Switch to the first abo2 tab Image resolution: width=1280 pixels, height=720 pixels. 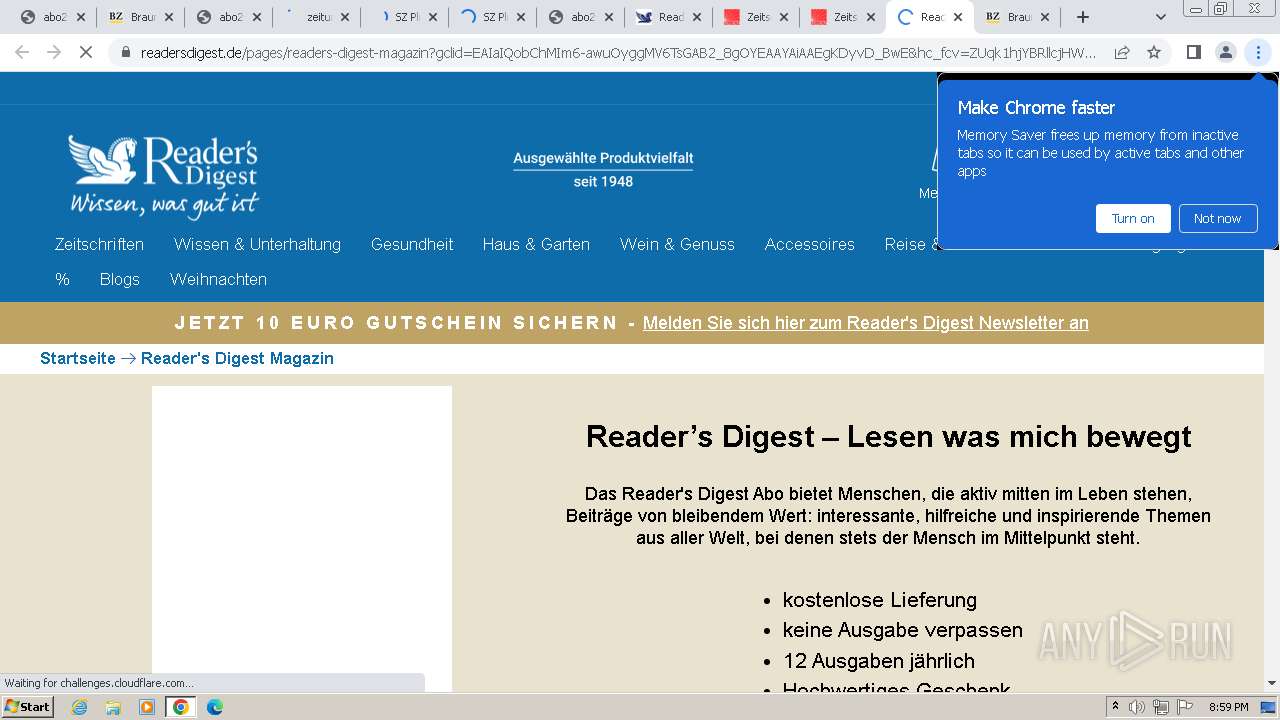point(53,17)
